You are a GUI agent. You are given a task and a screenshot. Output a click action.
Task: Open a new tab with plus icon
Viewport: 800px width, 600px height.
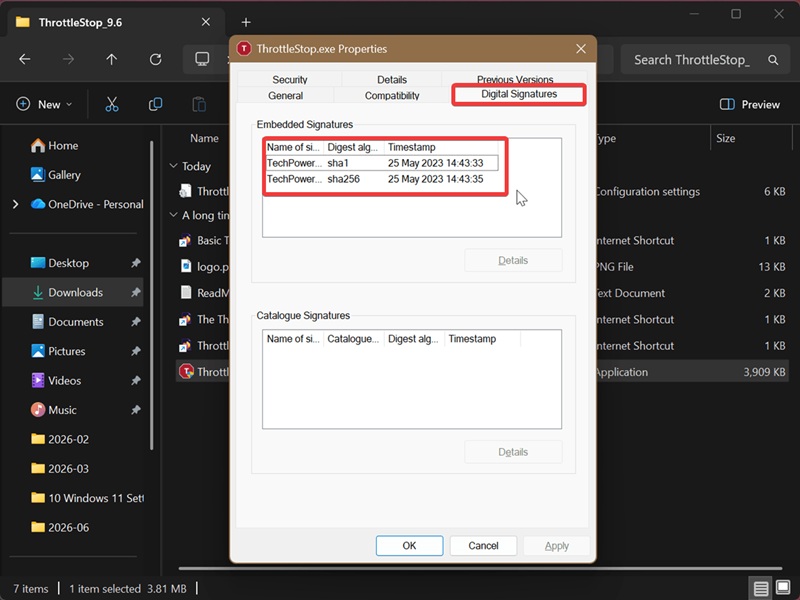[x=246, y=22]
